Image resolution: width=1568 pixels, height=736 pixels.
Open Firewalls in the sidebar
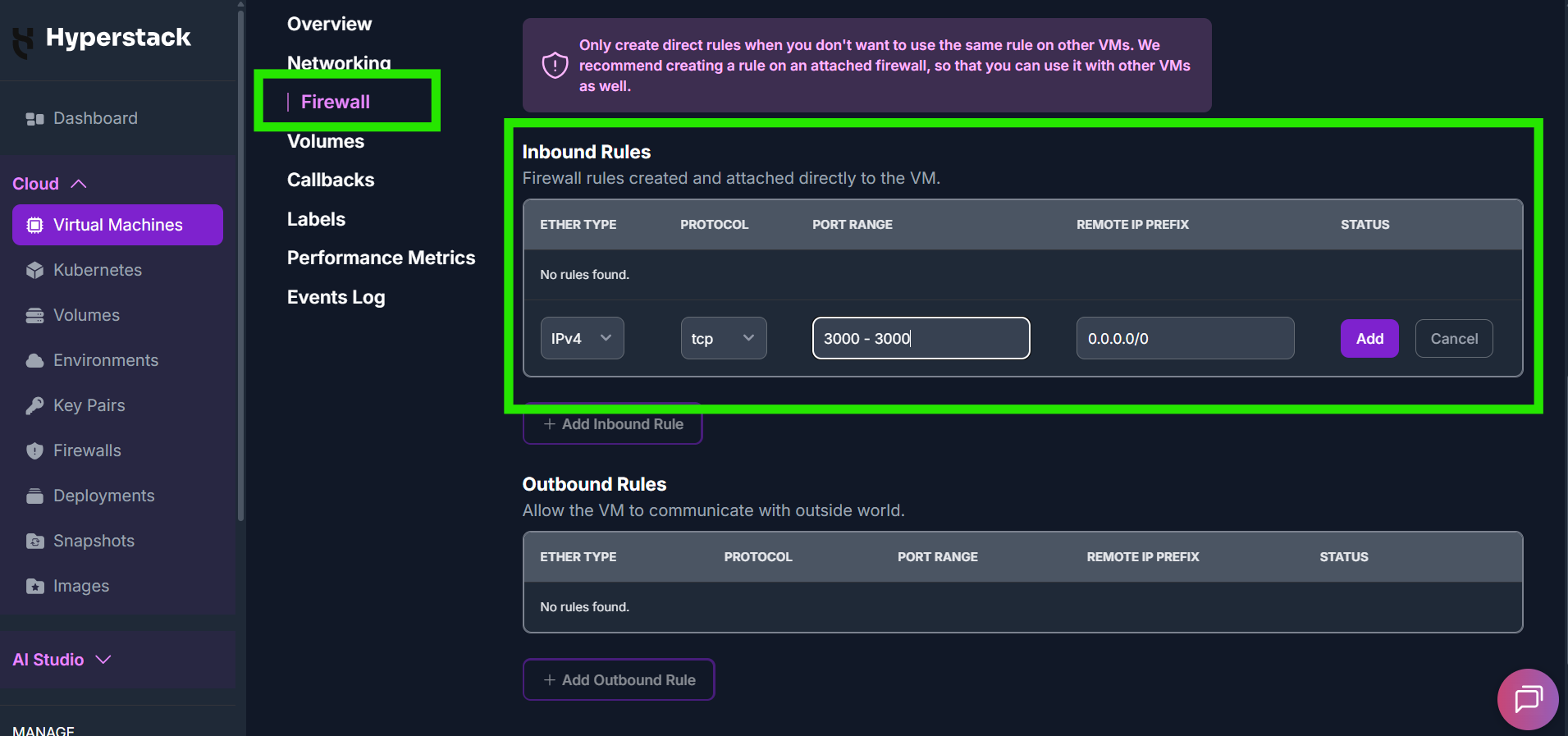(87, 450)
